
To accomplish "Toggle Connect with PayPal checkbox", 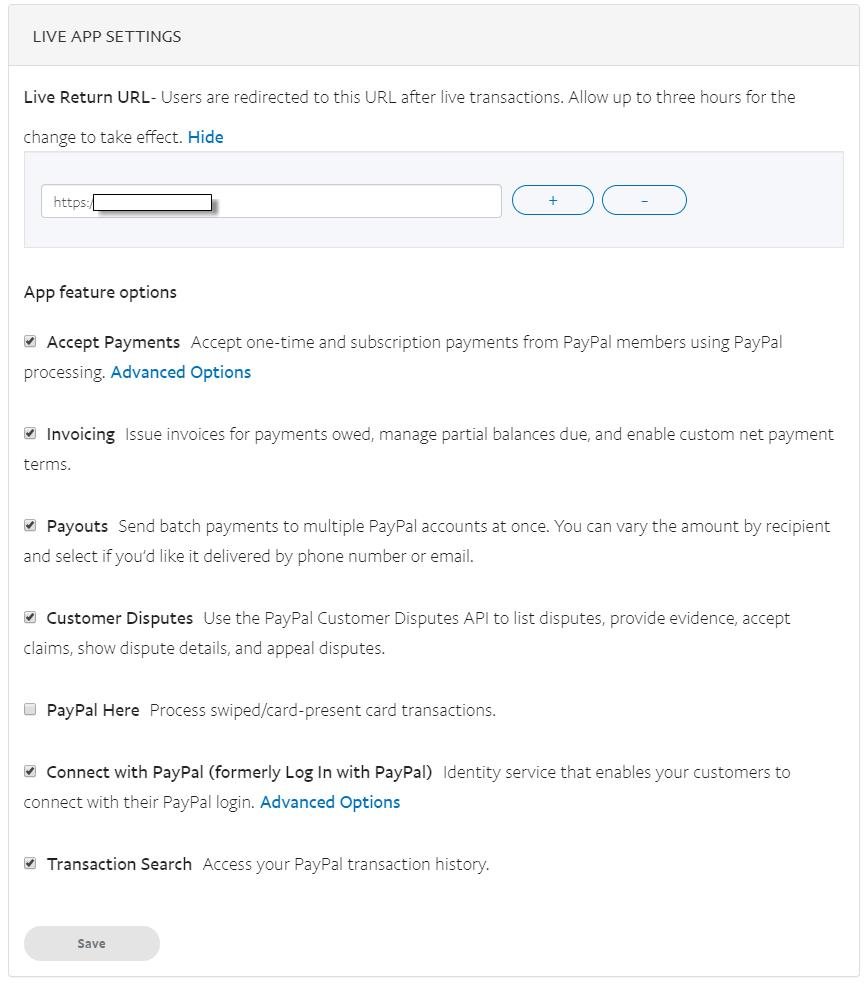I will [x=30, y=772].
